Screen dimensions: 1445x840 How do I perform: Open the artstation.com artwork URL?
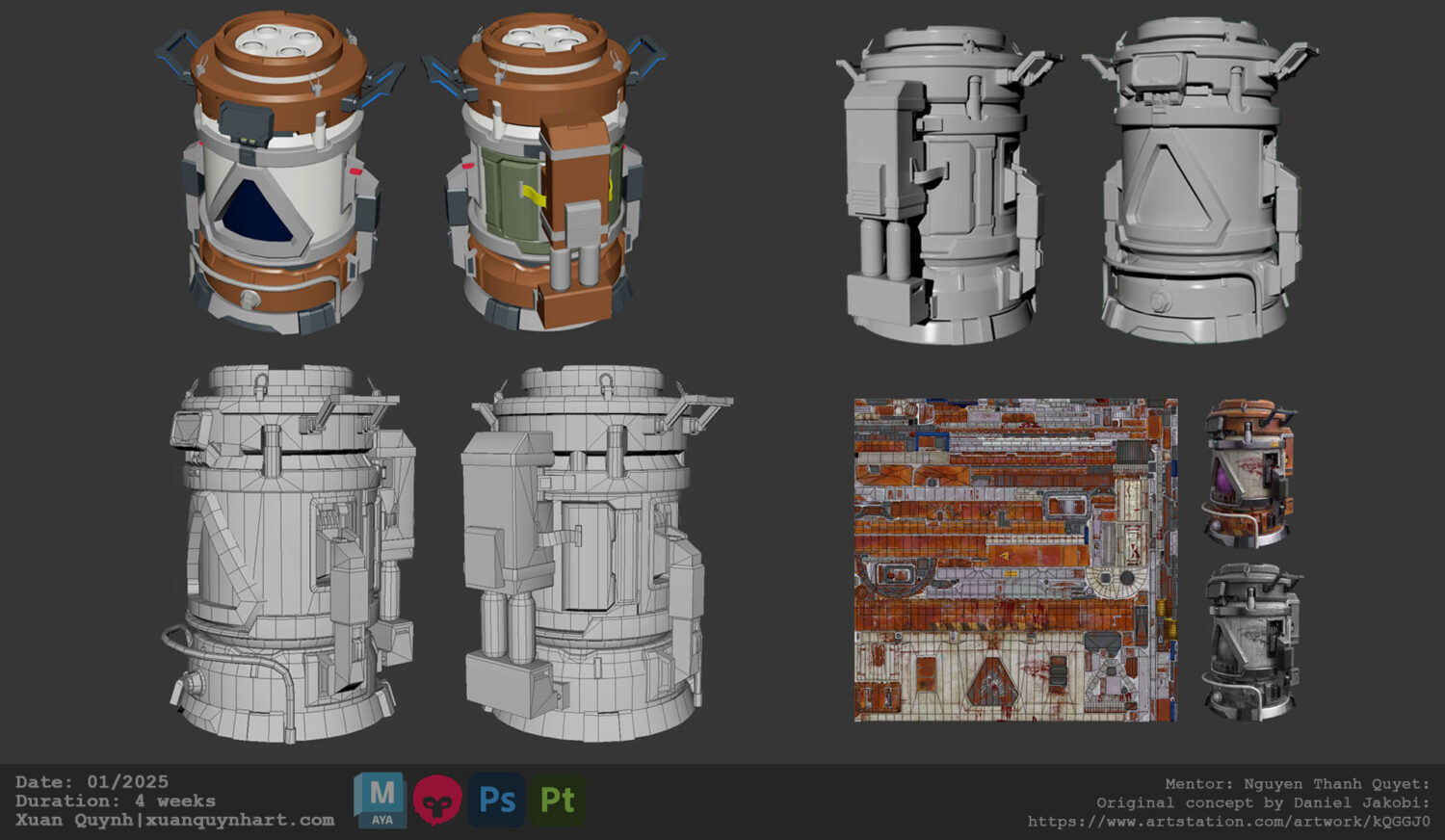tap(1228, 822)
